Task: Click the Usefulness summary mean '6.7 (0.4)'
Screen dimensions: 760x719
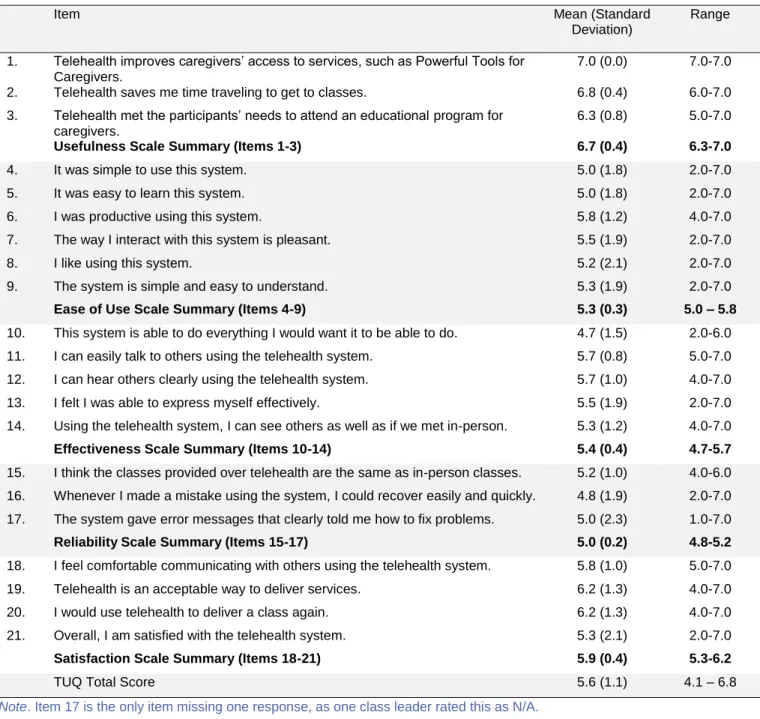Action: pos(602,146)
